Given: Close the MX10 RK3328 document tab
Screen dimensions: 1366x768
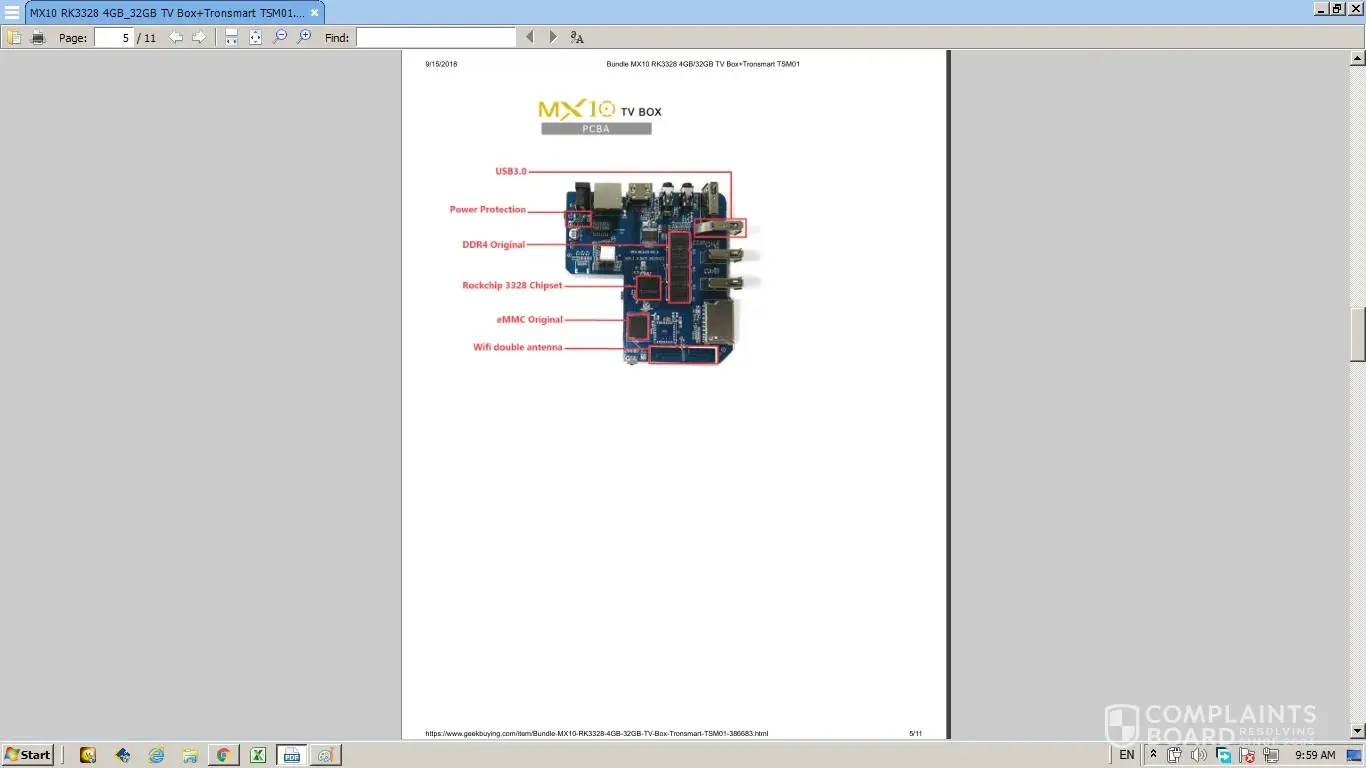Looking at the screenshot, I should pos(314,13).
